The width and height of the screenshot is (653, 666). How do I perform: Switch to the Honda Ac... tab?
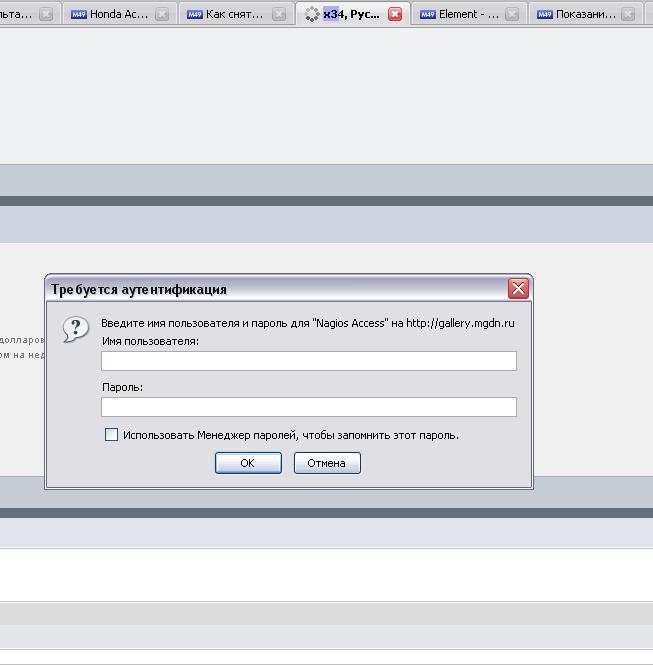[x=118, y=14]
